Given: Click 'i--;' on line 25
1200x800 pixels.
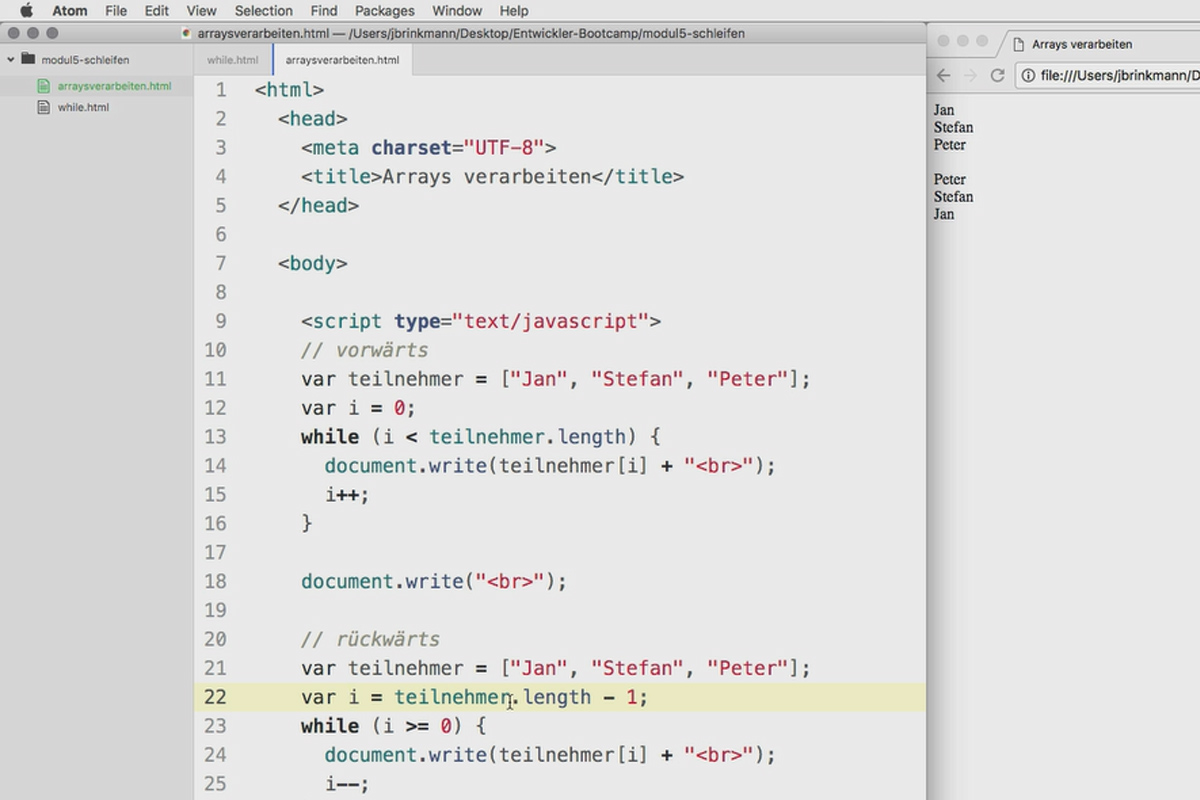Looking at the screenshot, I should 347,784.
